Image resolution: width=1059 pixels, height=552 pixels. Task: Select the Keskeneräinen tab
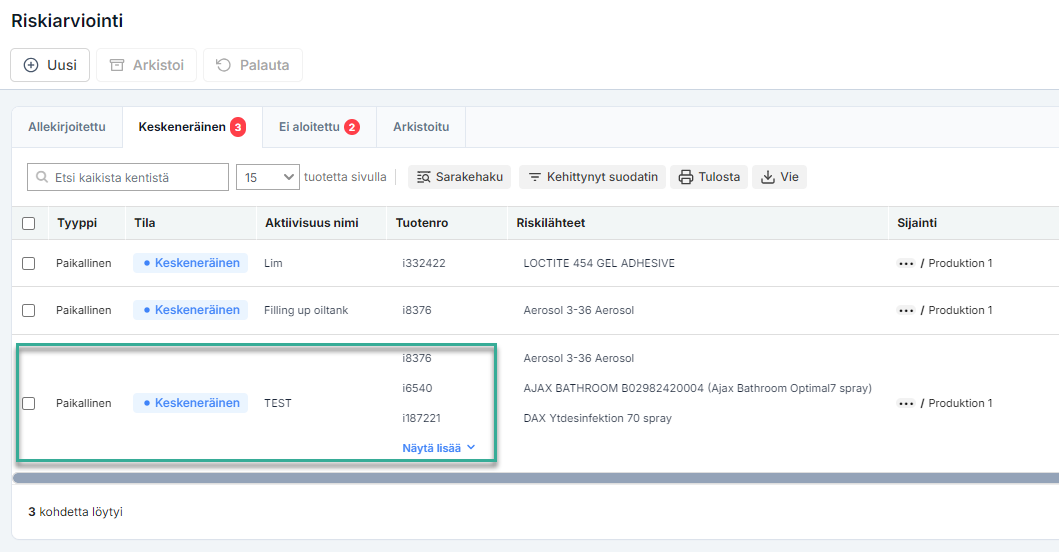pos(192,127)
